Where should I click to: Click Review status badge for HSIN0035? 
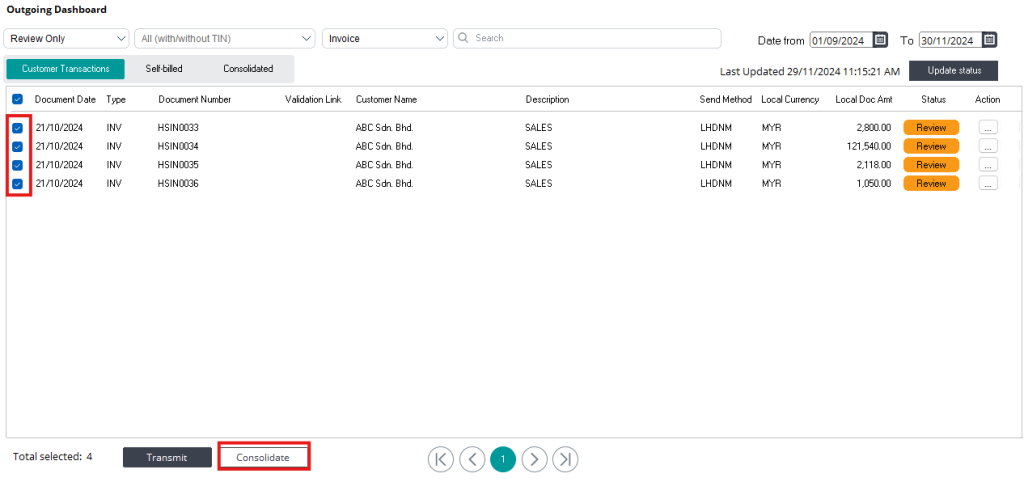(x=931, y=165)
